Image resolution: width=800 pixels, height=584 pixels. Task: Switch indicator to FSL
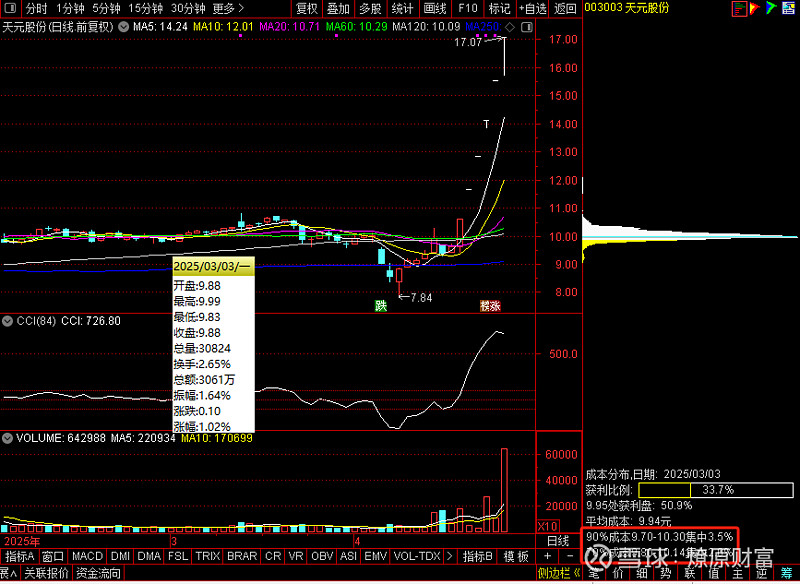(178, 556)
